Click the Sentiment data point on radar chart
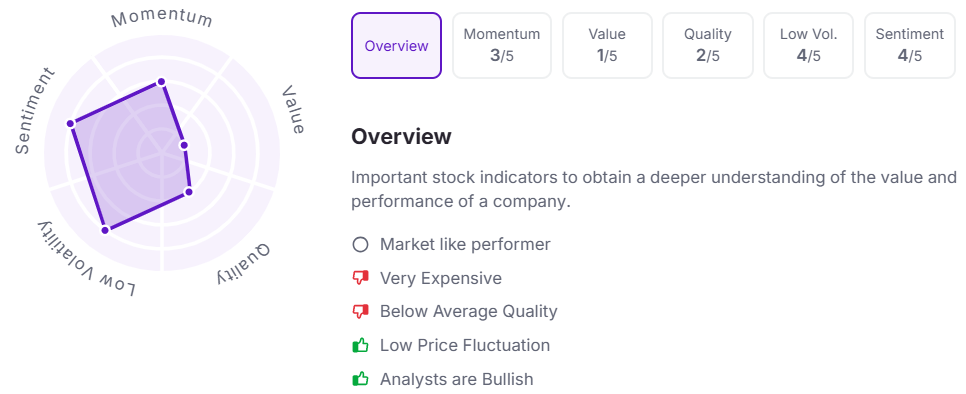This screenshot has width=966, height=394. pyautogui.click(x=70, y=124)
